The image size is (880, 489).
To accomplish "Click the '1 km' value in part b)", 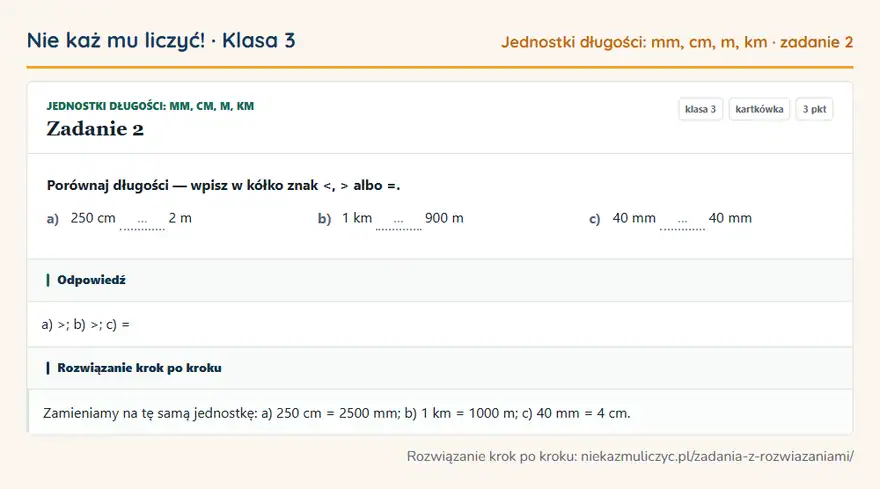I will (x=357, y=218).
